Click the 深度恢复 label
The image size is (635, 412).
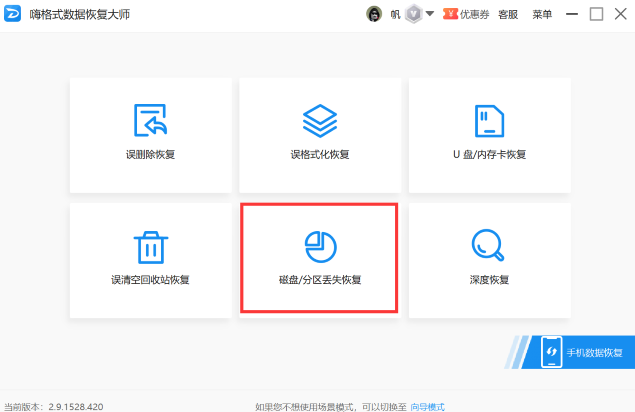click(489, 280)
